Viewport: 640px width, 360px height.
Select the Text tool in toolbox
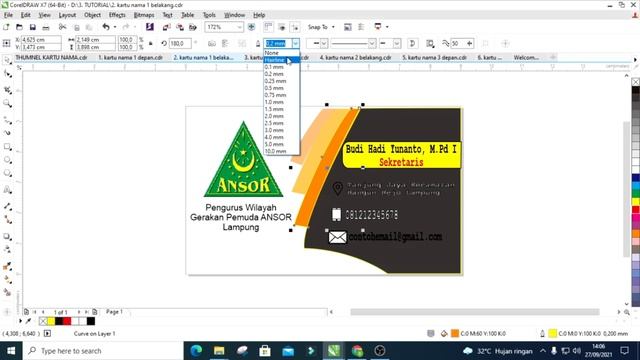(x=7, y=190)
